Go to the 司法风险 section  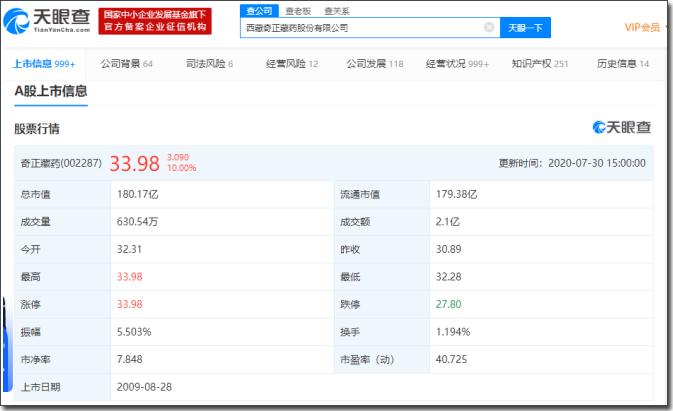(x=209, y=64)
